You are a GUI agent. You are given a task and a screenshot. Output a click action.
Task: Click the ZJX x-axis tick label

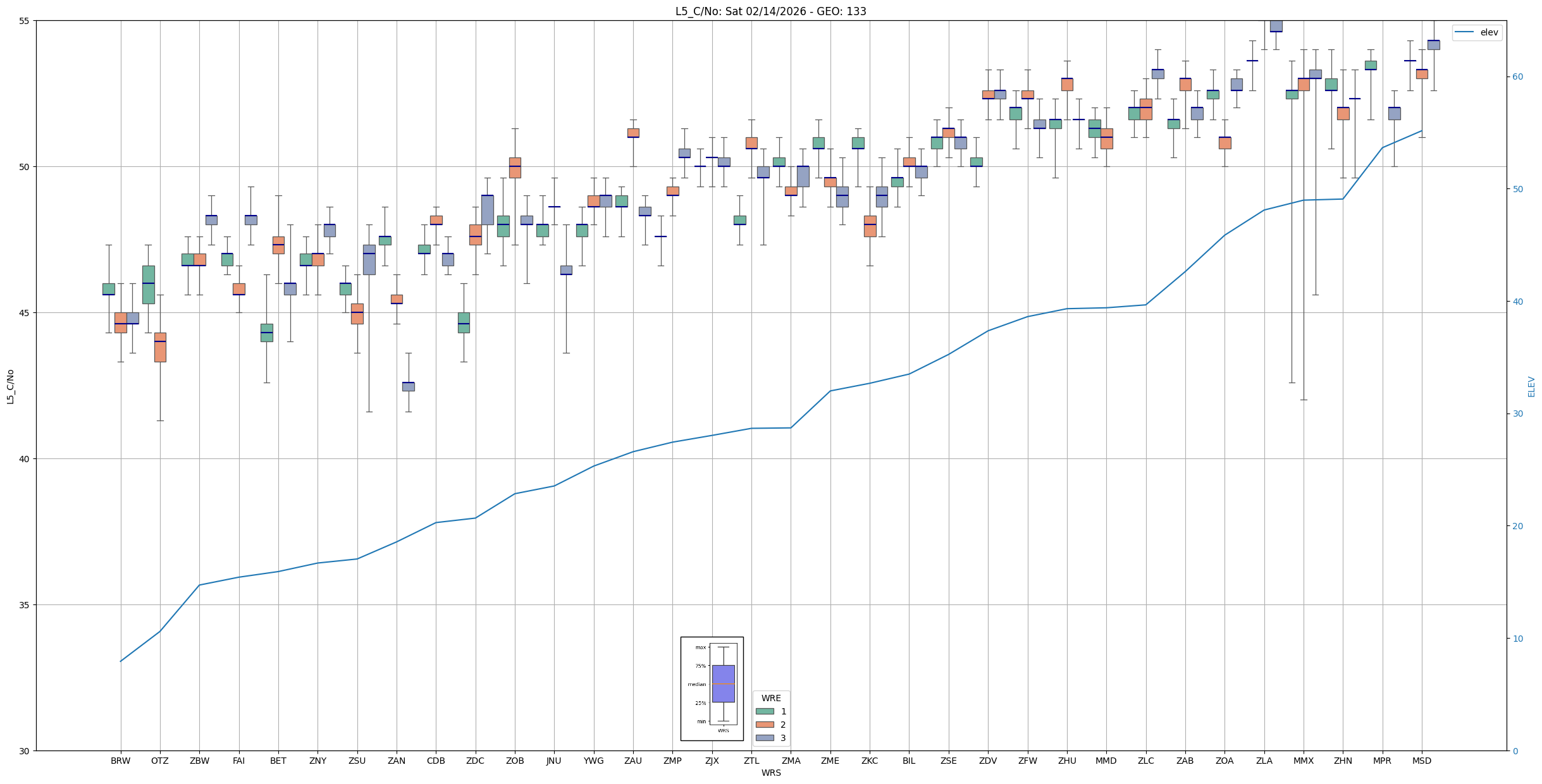click(712, 761)
